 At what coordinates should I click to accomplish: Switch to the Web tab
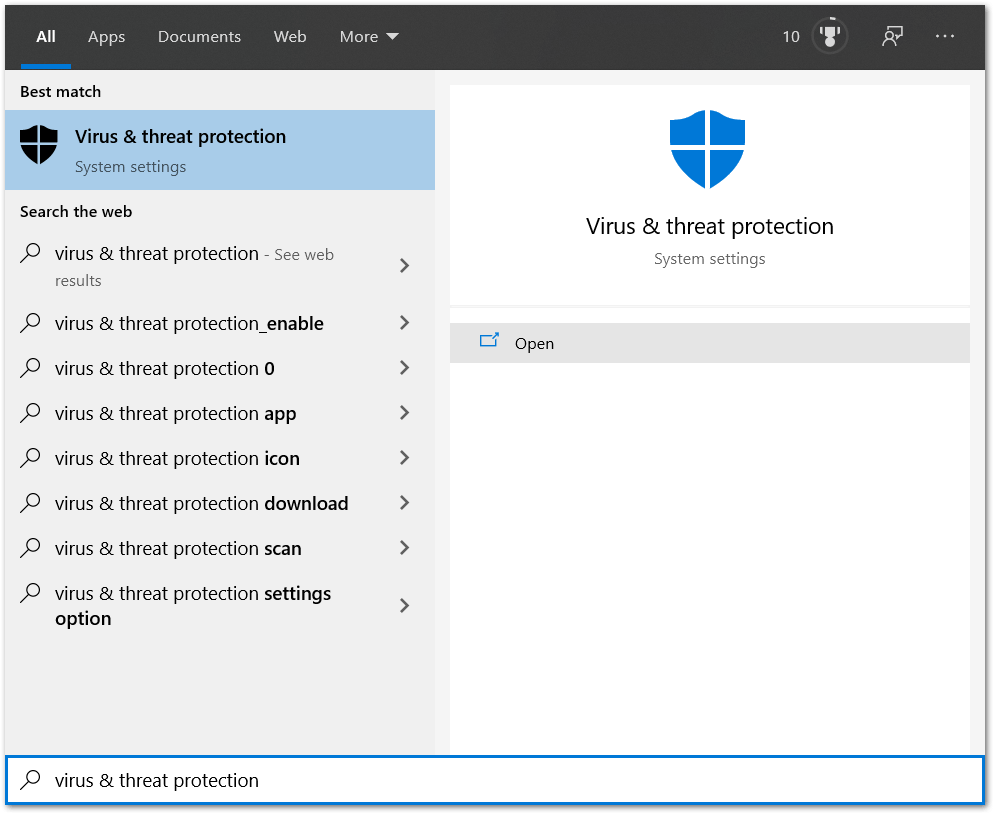[x=290, y=37]
